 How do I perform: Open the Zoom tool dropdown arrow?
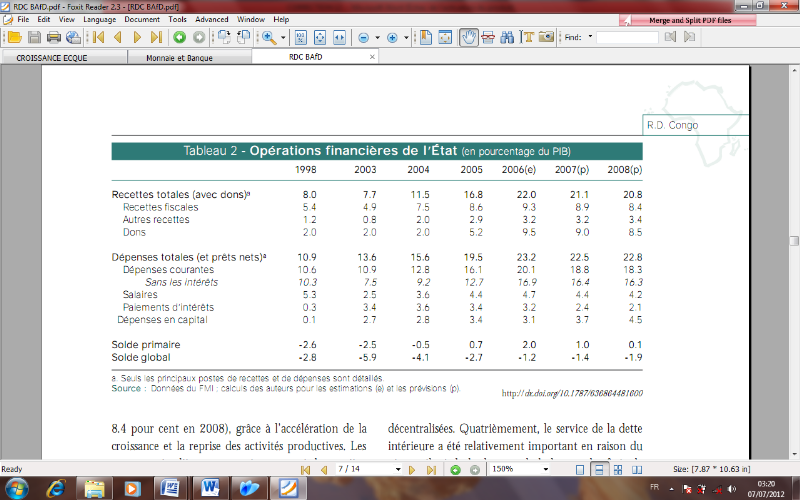point(283,37)
